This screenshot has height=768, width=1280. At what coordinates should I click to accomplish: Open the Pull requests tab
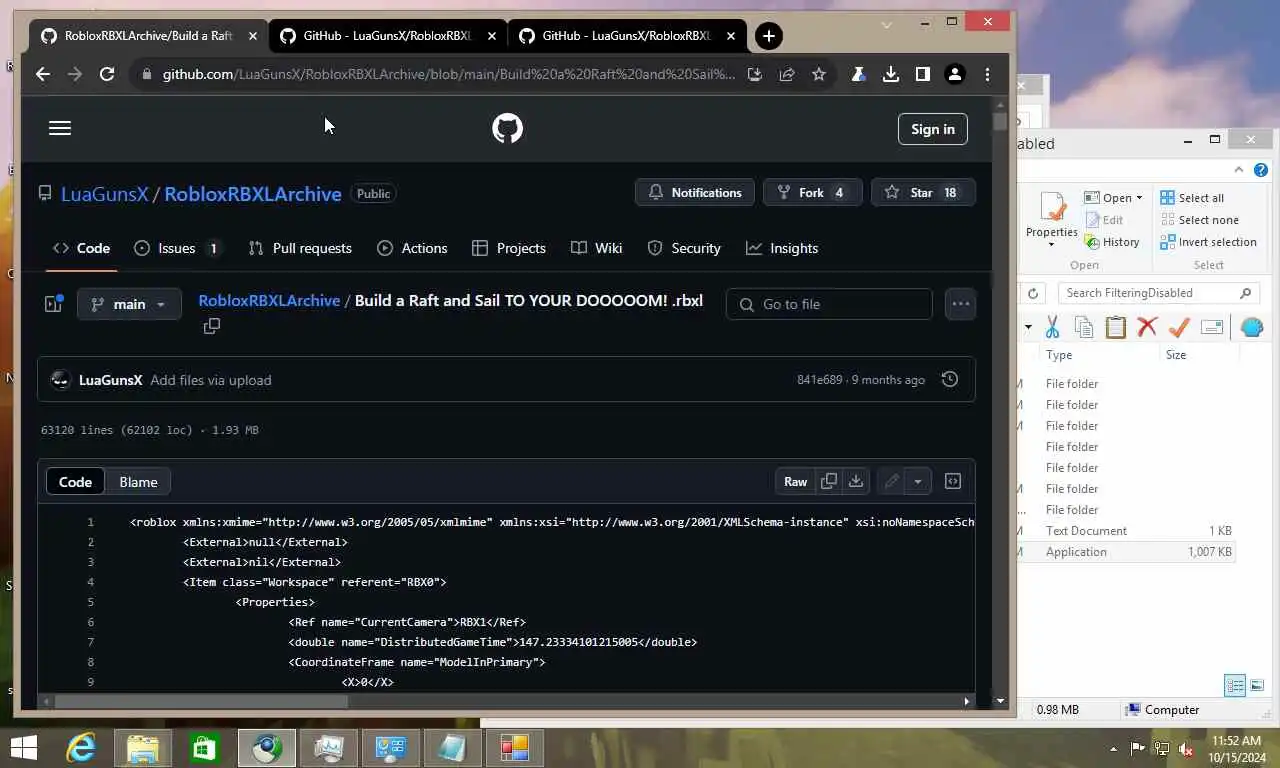pyautogui.click(x=300, y=248)
